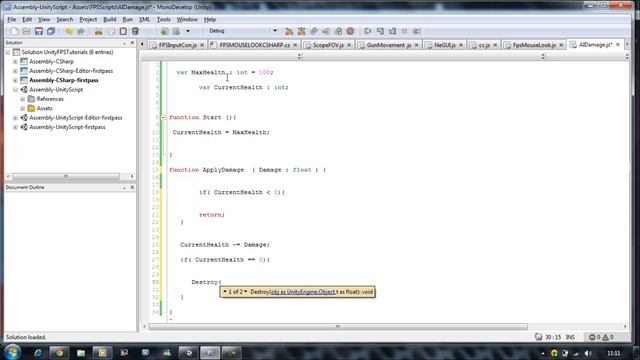Click the Paste clipboard icon
This screenshot has width=640, height=360.
(123, 31)
